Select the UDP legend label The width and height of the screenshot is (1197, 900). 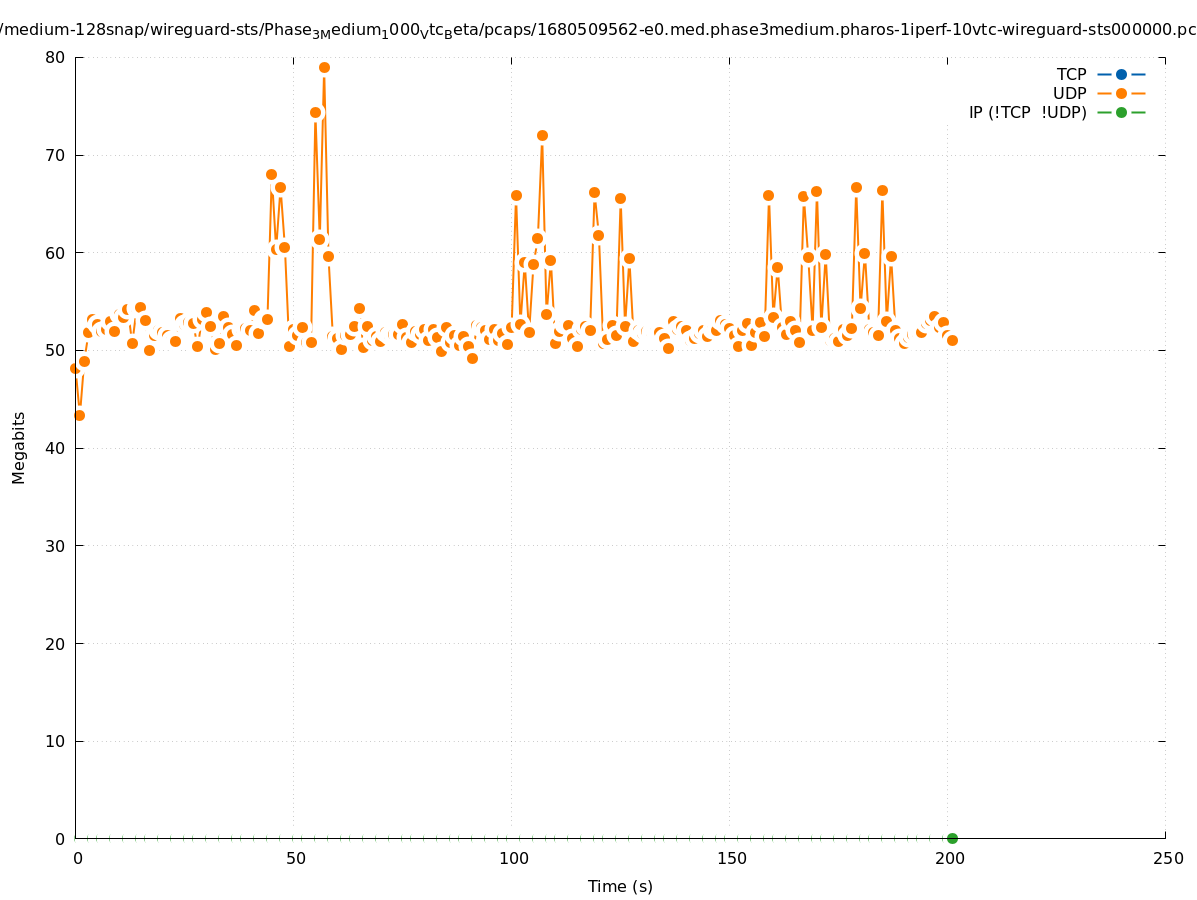click(x=1069, y=93)
